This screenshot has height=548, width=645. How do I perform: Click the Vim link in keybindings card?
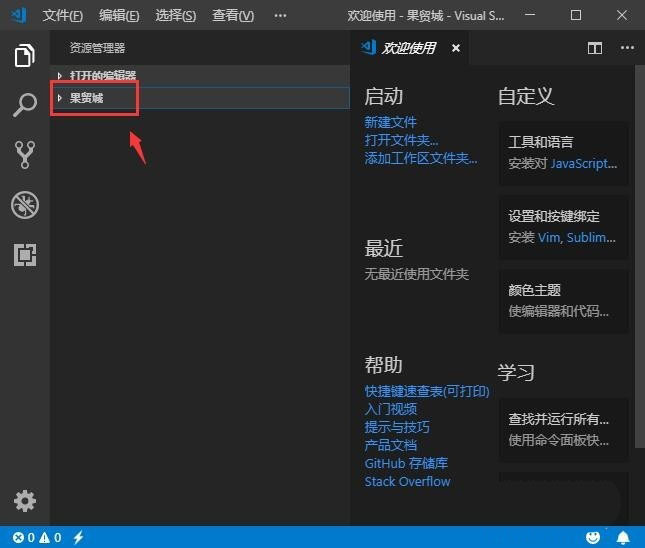(x=550, y=238)
